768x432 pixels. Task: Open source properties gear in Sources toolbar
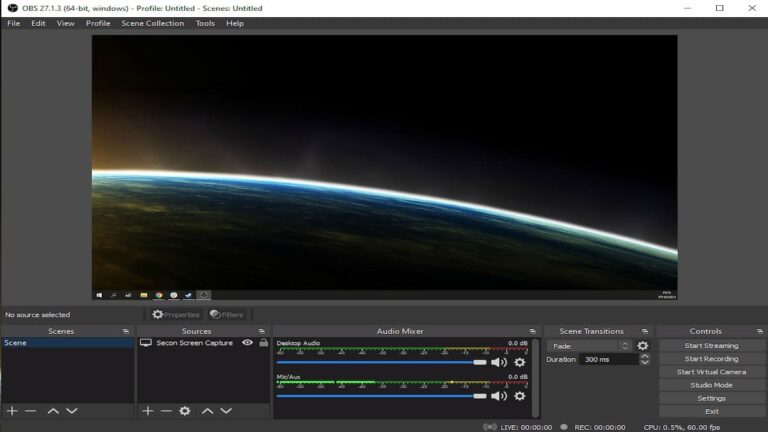[185, 411]
